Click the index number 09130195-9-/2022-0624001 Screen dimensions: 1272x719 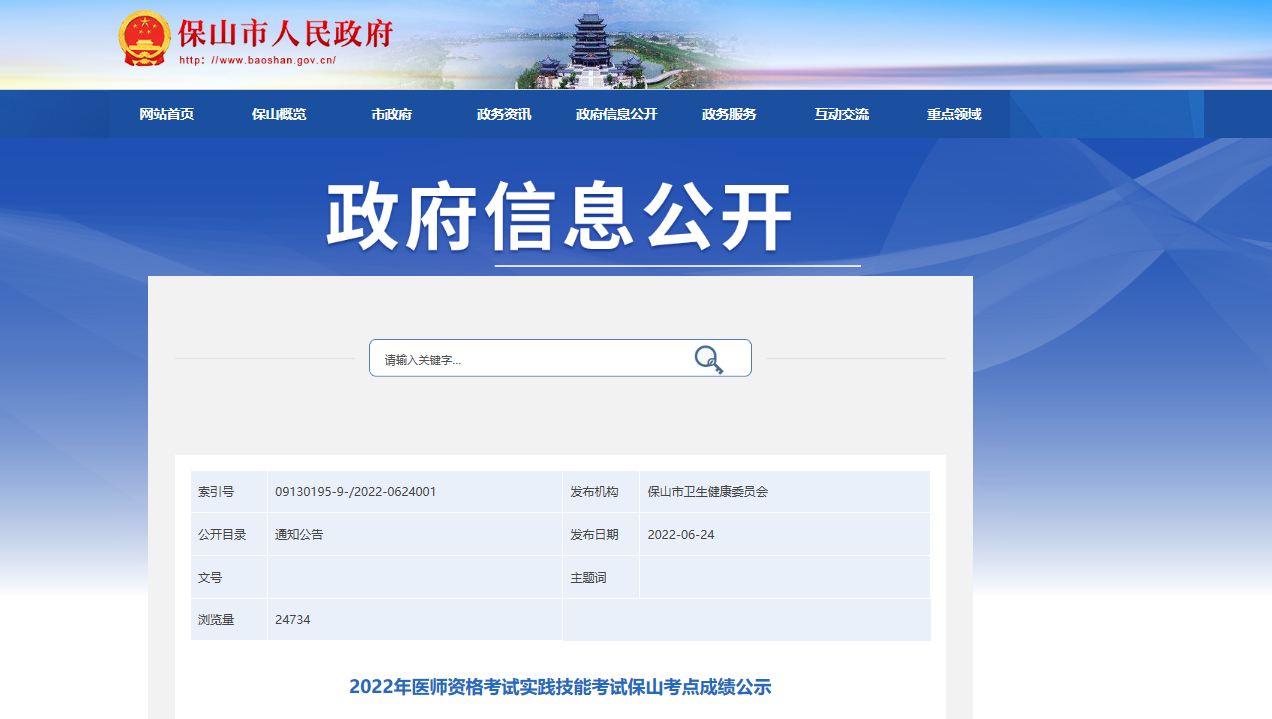pos(355,492)
